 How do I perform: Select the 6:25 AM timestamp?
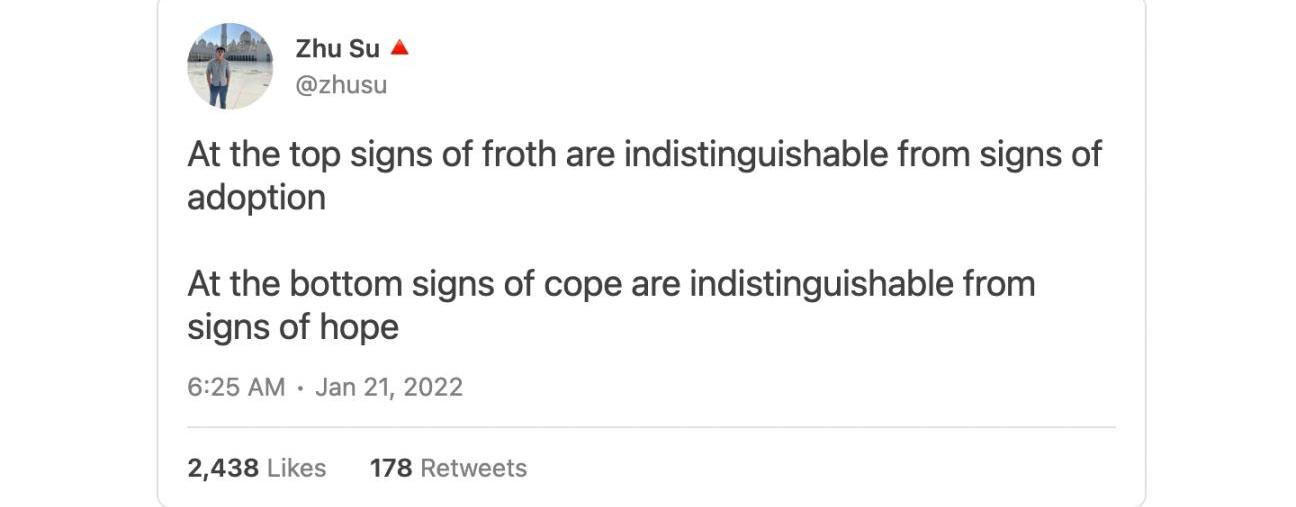click(x=236, y=387)
